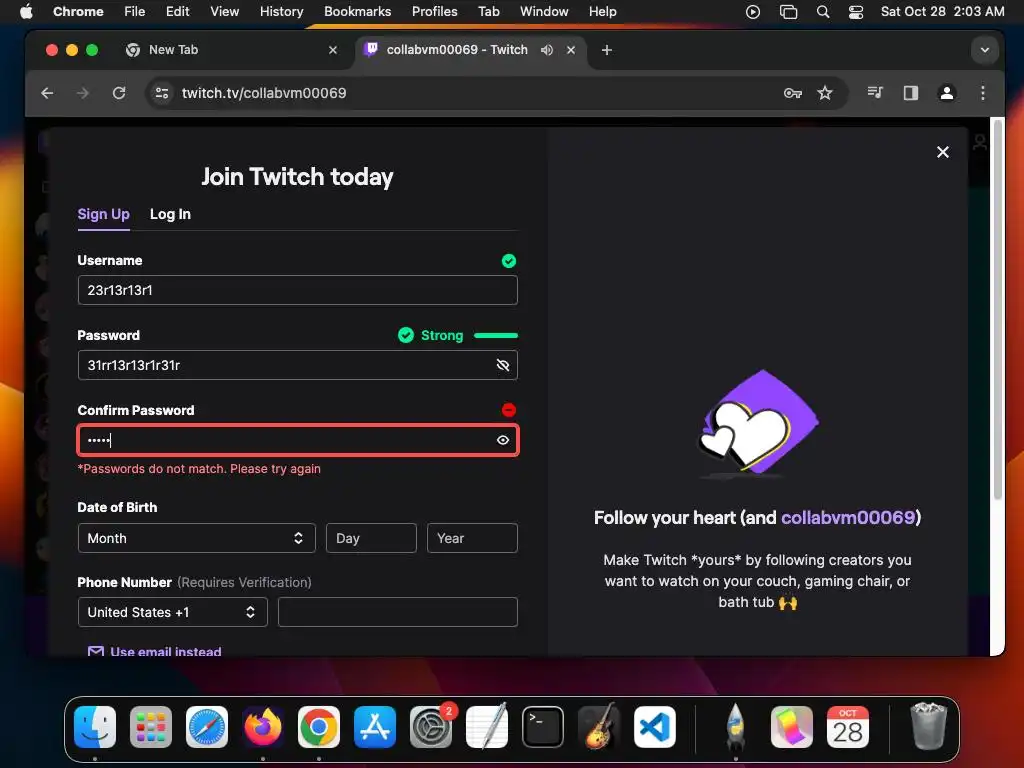Open the Month dropdown

click(x=196, y=538)
